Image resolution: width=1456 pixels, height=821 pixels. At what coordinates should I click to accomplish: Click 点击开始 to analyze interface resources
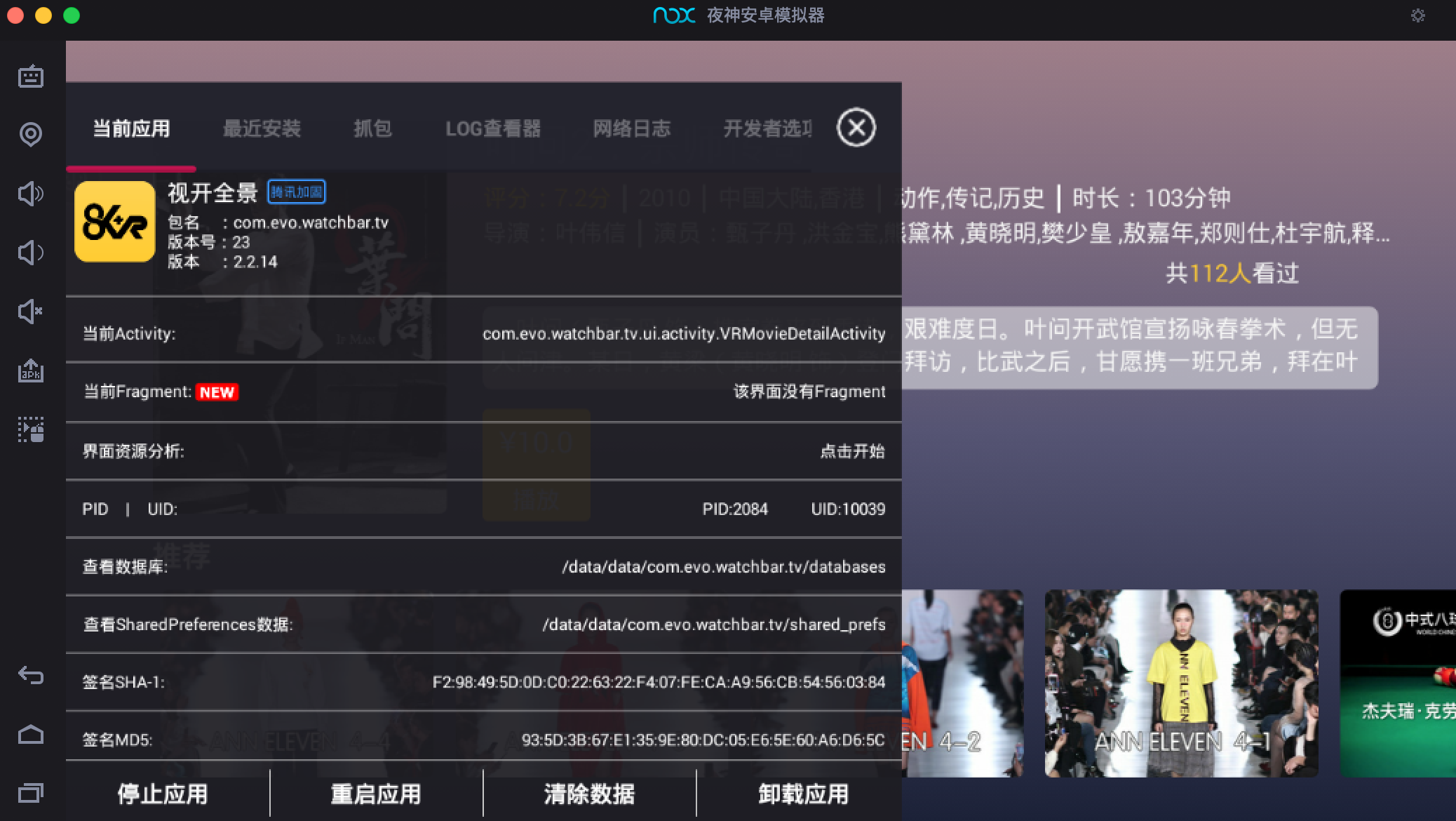852,450
